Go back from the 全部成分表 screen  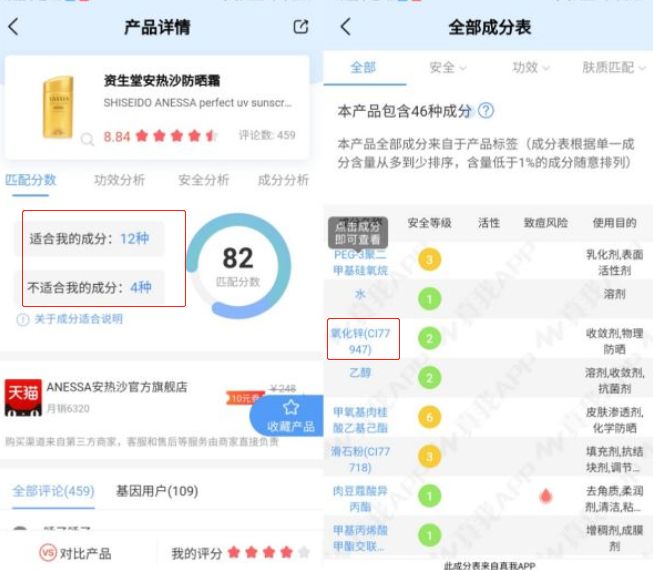click(346, 27)
